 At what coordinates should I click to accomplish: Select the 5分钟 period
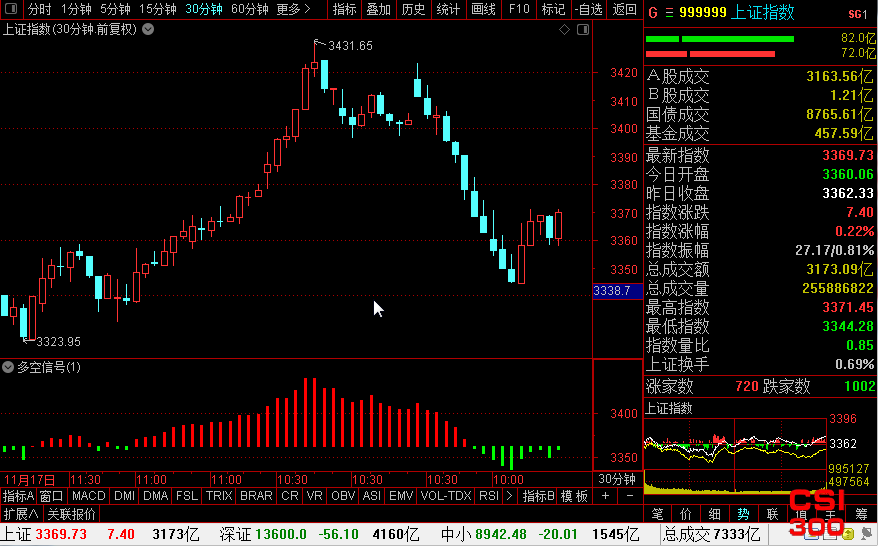115,10
